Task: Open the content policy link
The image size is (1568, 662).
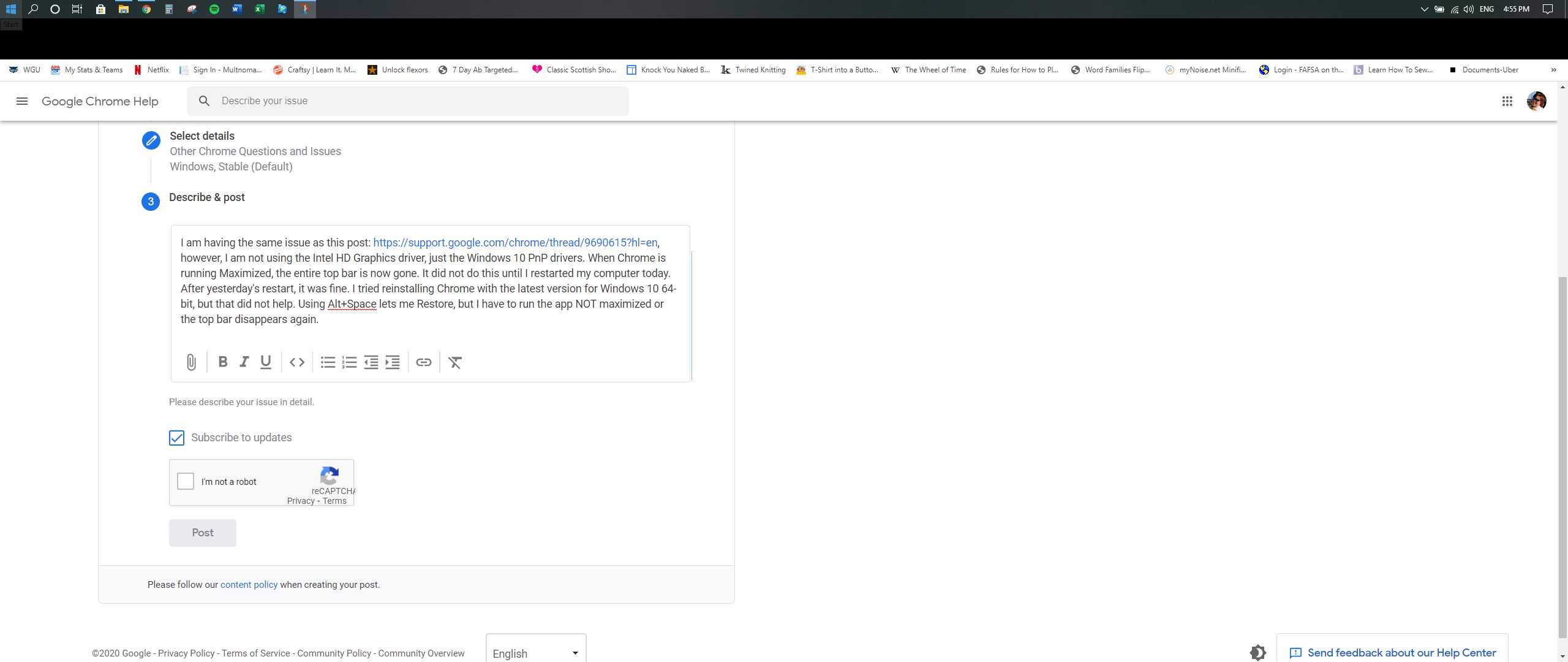Action: point(249,585)
